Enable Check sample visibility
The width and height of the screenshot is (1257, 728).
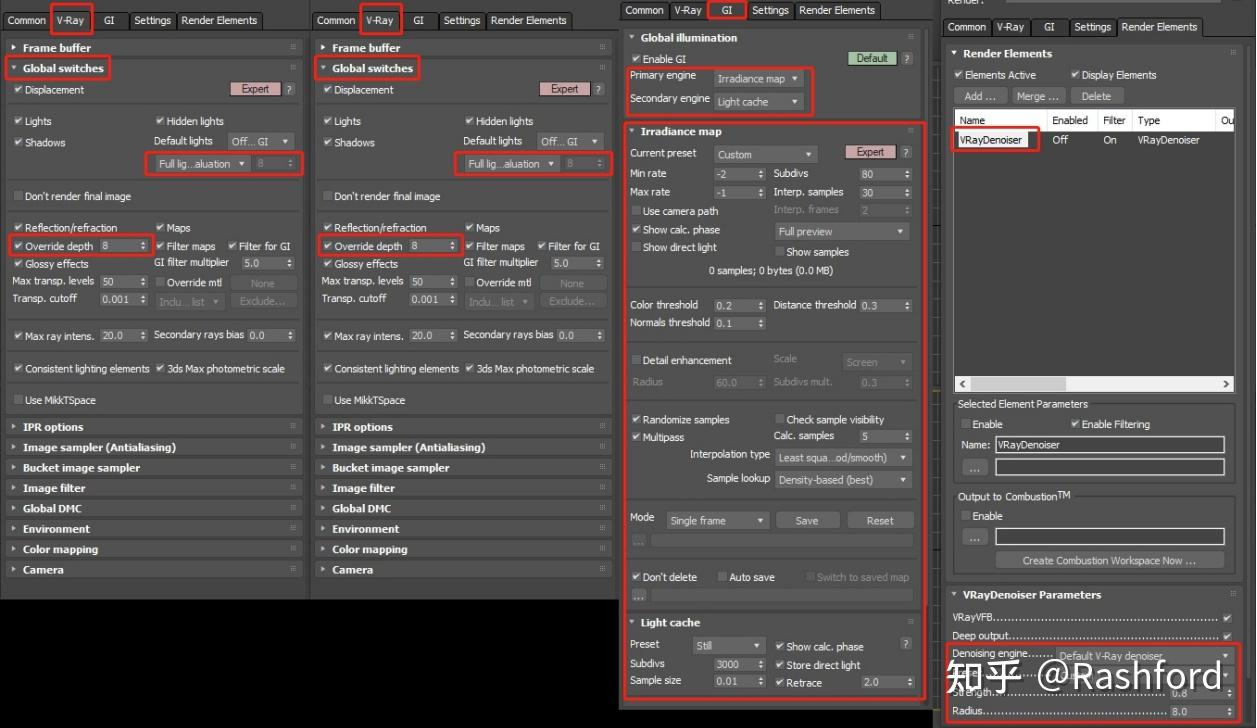(780, 420)
